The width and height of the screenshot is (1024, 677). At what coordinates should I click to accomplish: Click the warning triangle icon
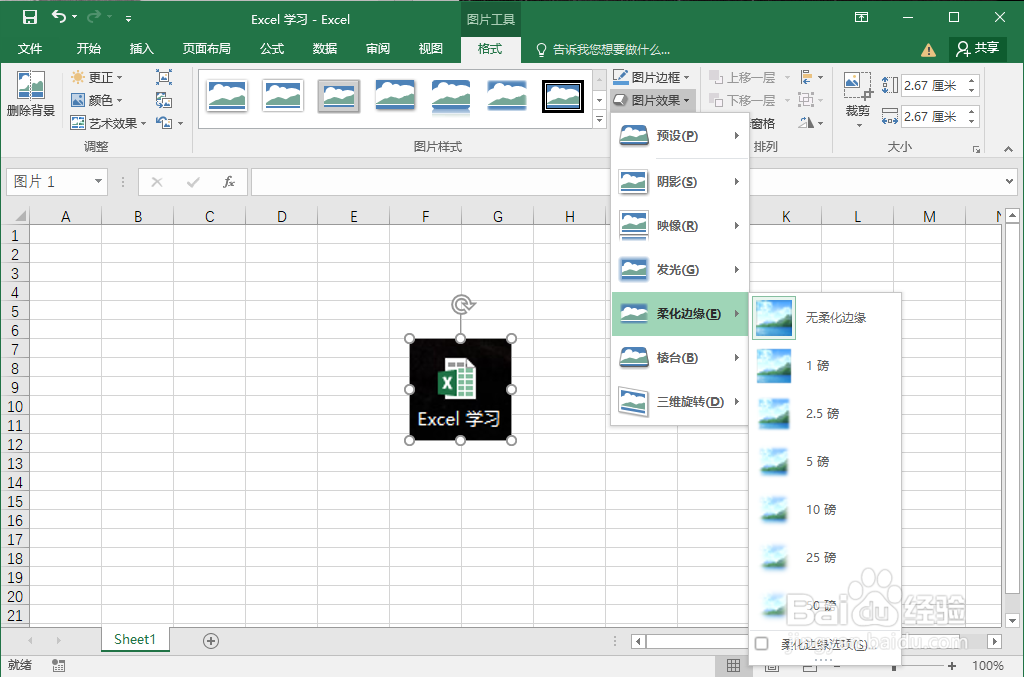click(x=928, y=50)
